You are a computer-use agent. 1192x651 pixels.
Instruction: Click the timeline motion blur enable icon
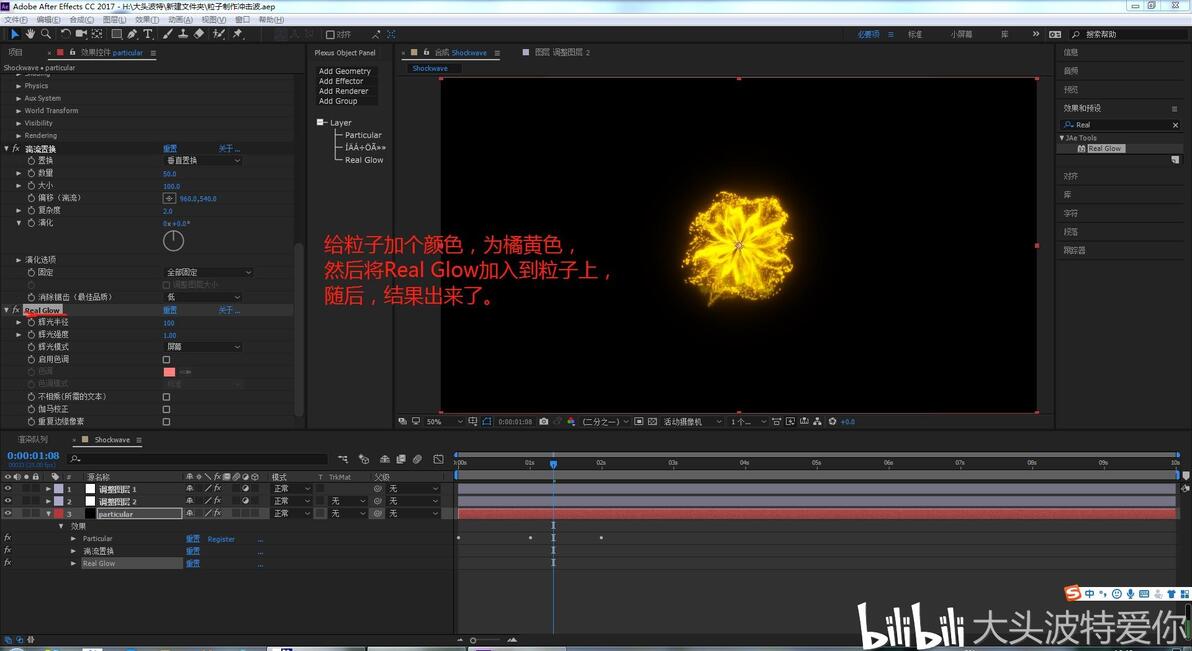tap(417, 459)
